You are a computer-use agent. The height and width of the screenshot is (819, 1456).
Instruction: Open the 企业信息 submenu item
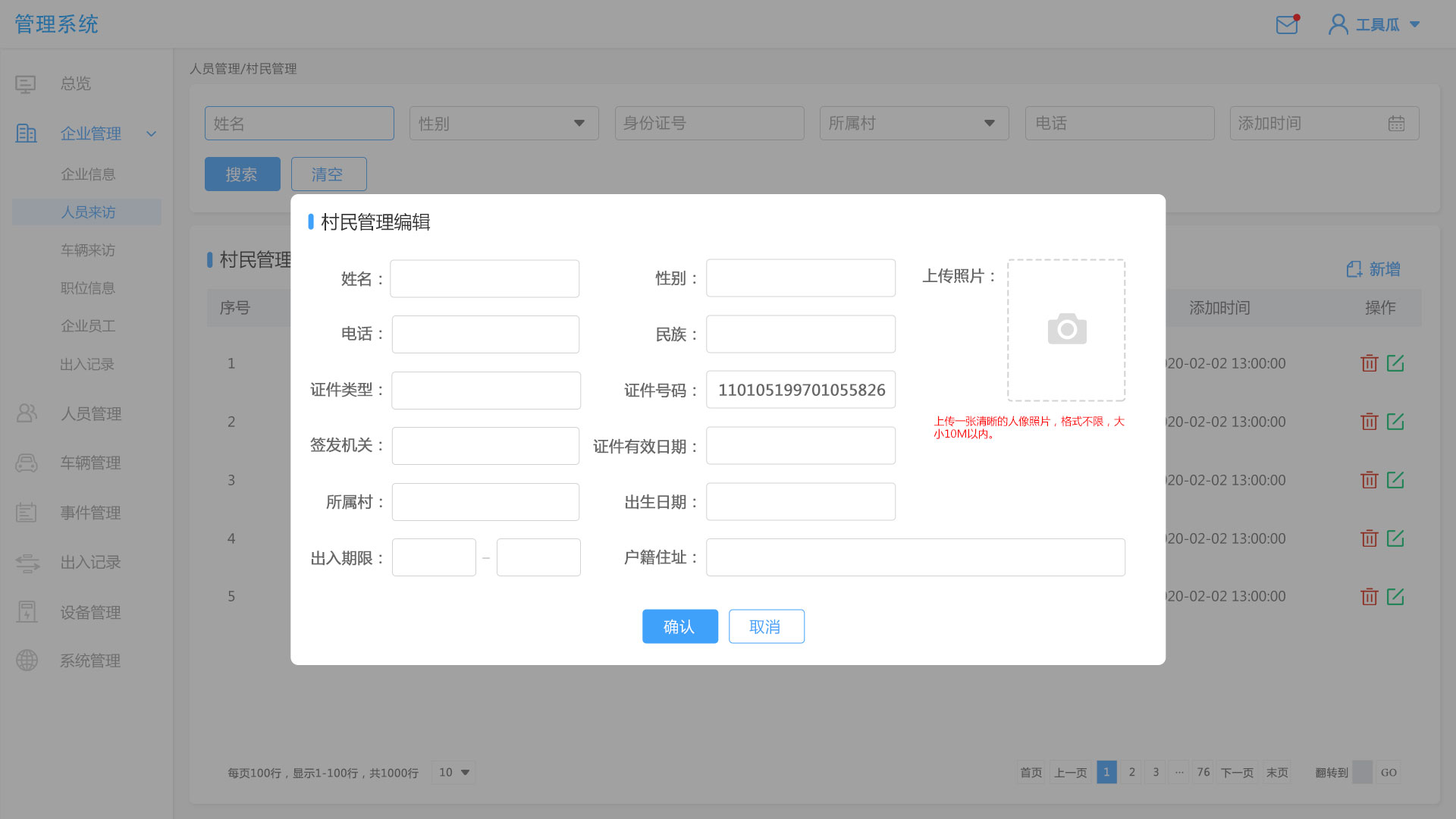click(88, 174)
